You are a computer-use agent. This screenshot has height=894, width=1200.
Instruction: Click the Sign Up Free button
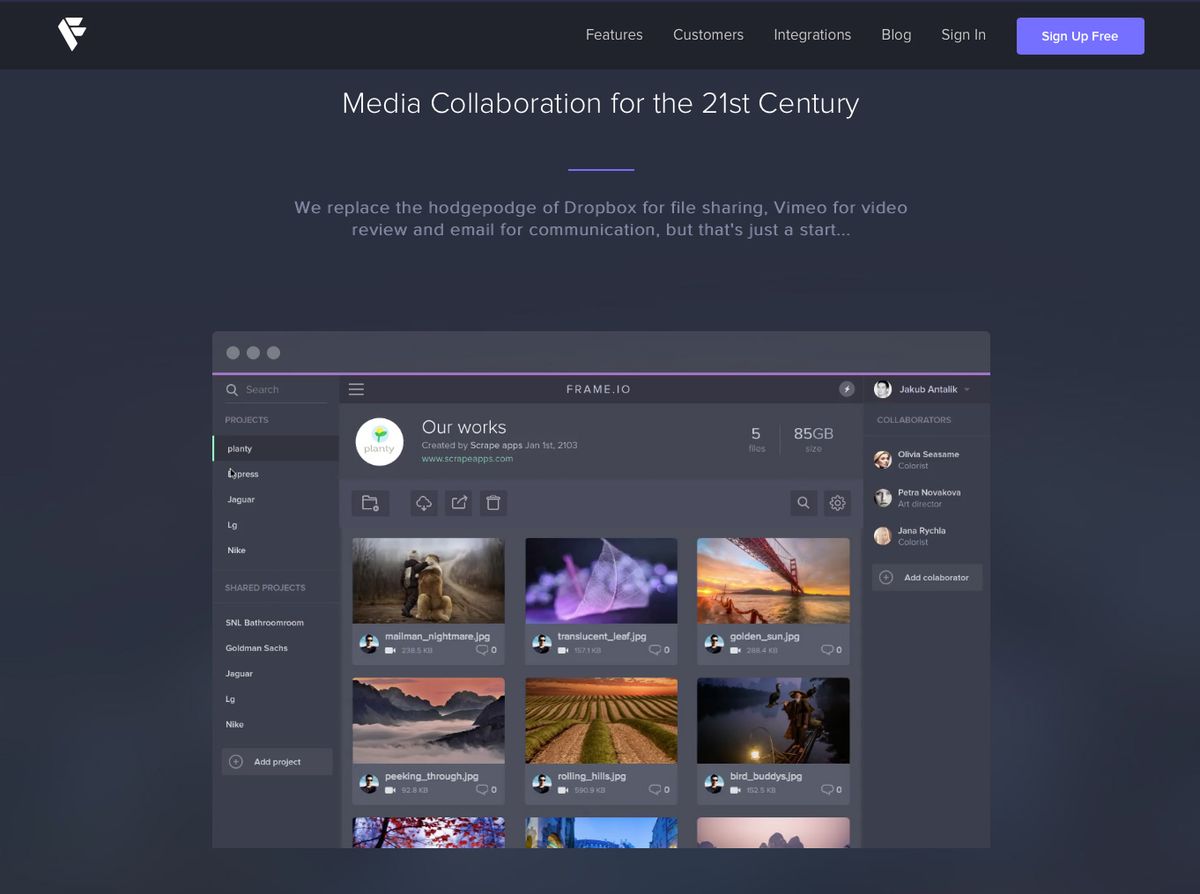pos(1080,36)
